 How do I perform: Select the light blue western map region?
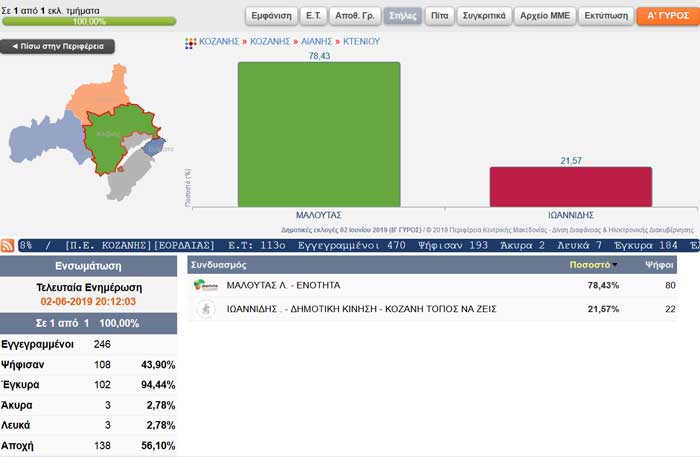coord(45,138)
